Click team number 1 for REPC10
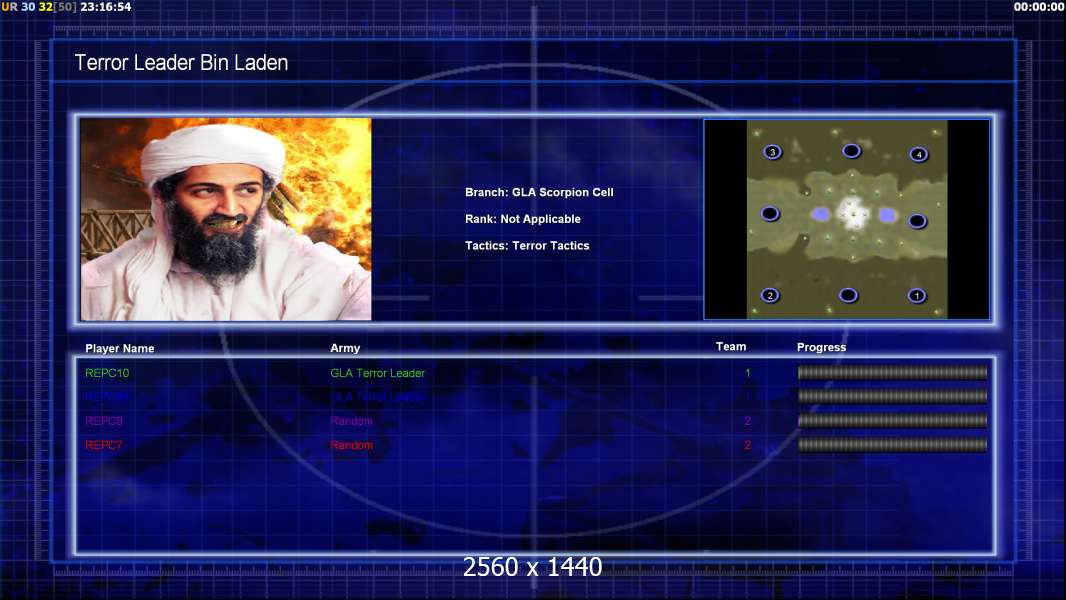Image resolution: width=1066 pixels, height=600 pixels. (747, 373)
